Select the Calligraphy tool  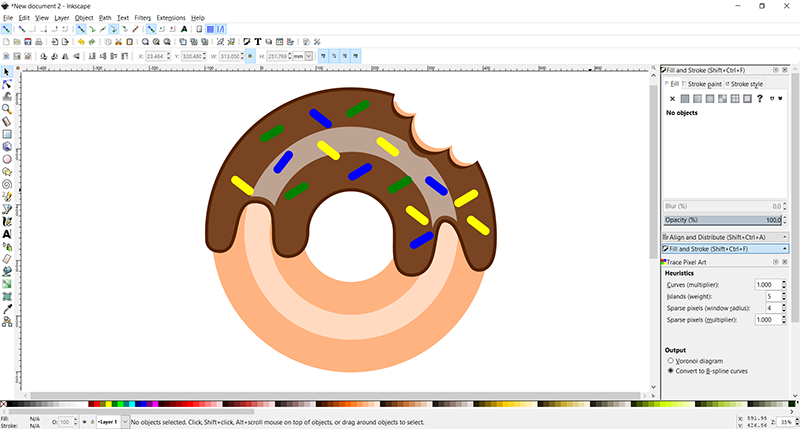point(7,221)
